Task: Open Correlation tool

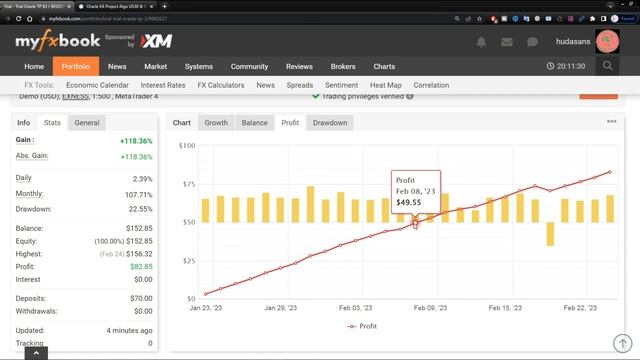Action: click(431, 85)
